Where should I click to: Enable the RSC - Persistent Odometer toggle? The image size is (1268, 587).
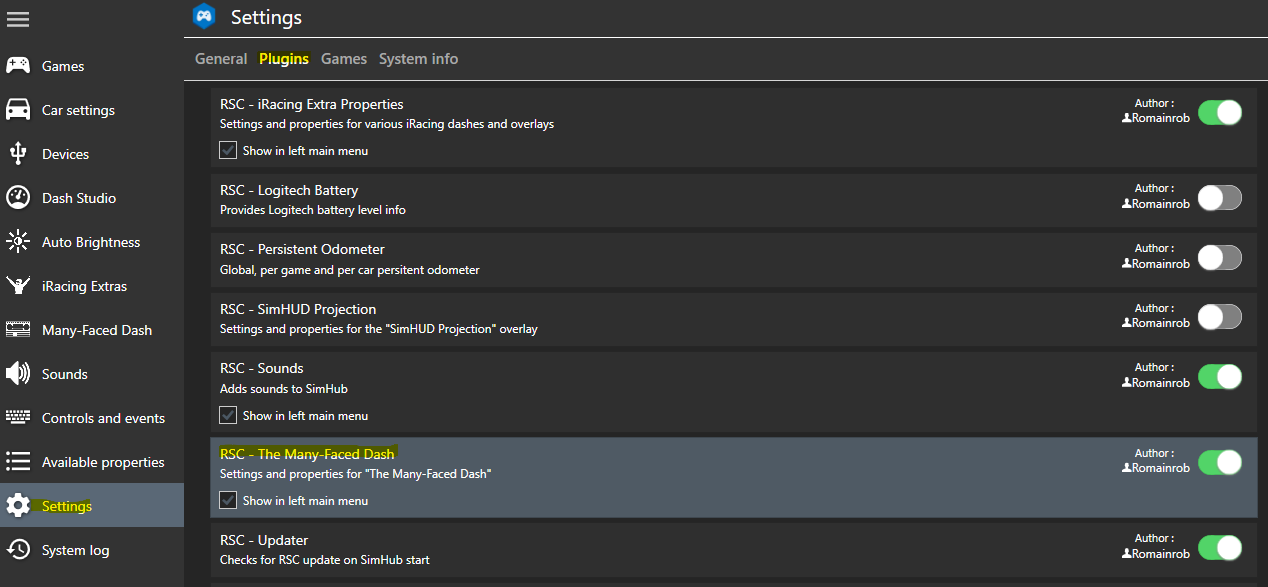tap(1220, 258)
